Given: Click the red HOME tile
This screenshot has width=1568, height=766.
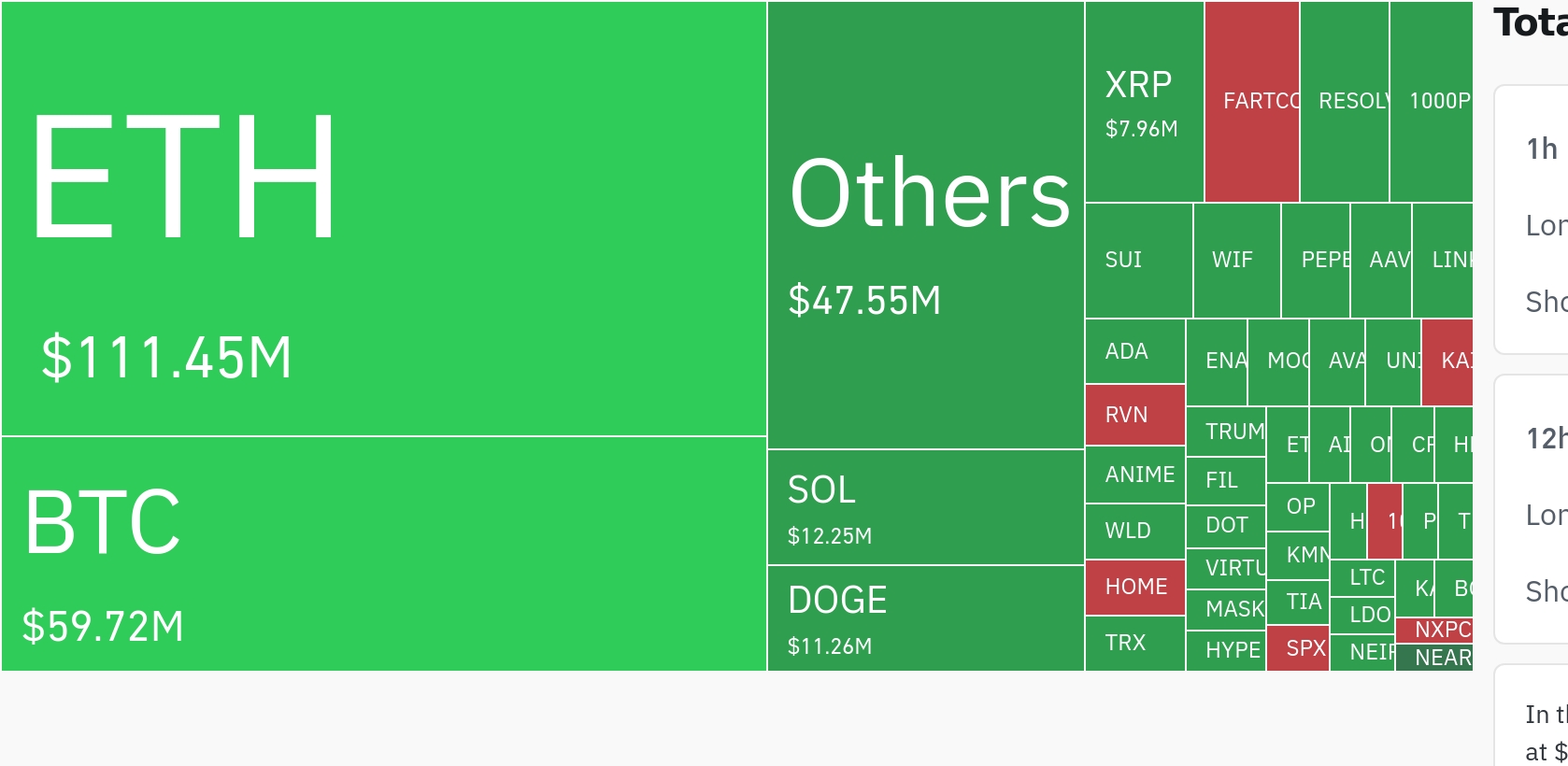Looking at the screenshot, I should tap(1135, 588).
